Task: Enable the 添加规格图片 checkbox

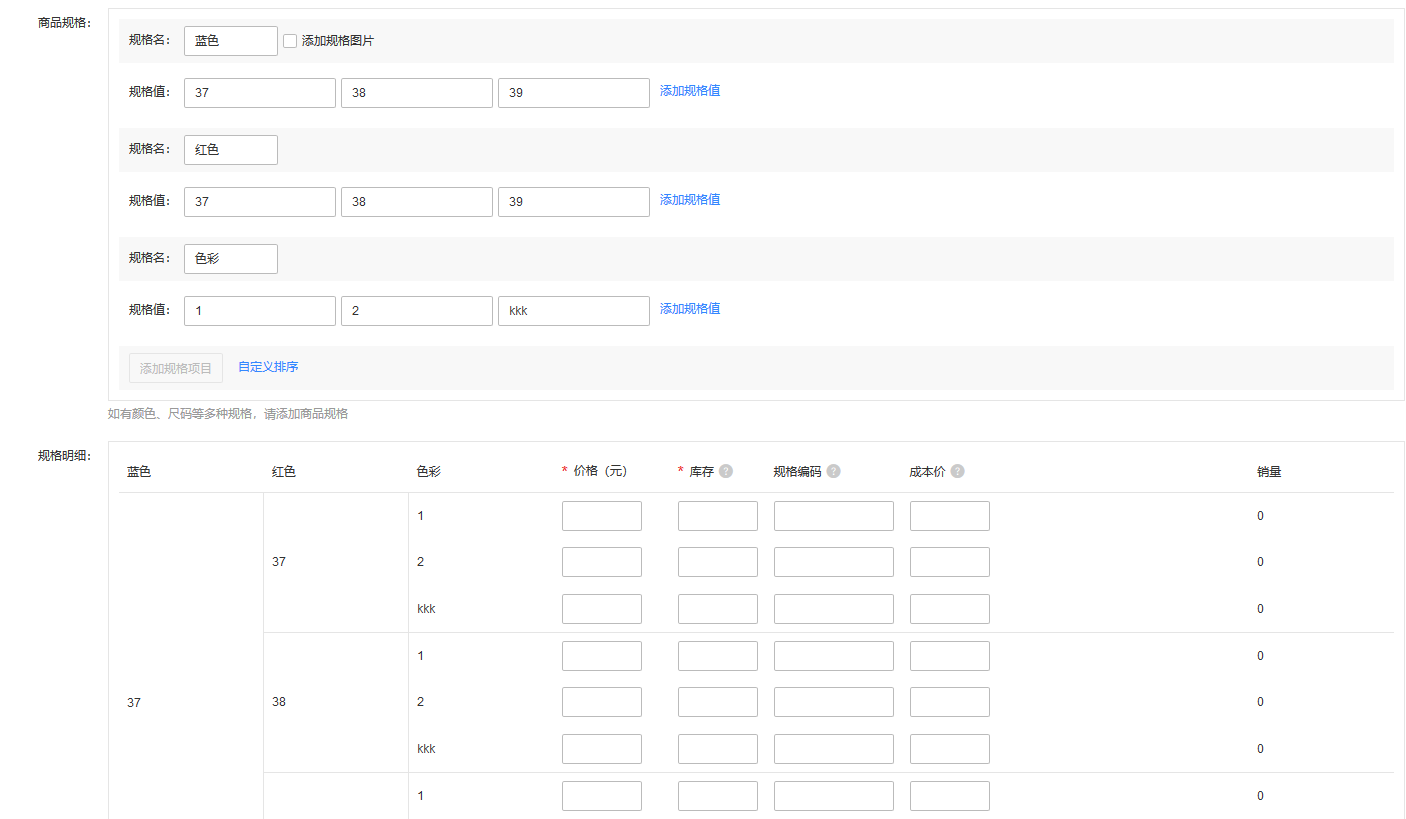Action: [290, 41]
